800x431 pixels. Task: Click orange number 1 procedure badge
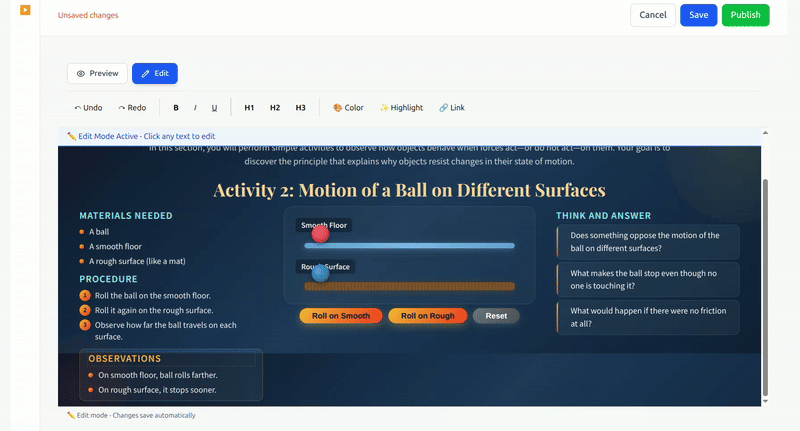pos(85,295)
